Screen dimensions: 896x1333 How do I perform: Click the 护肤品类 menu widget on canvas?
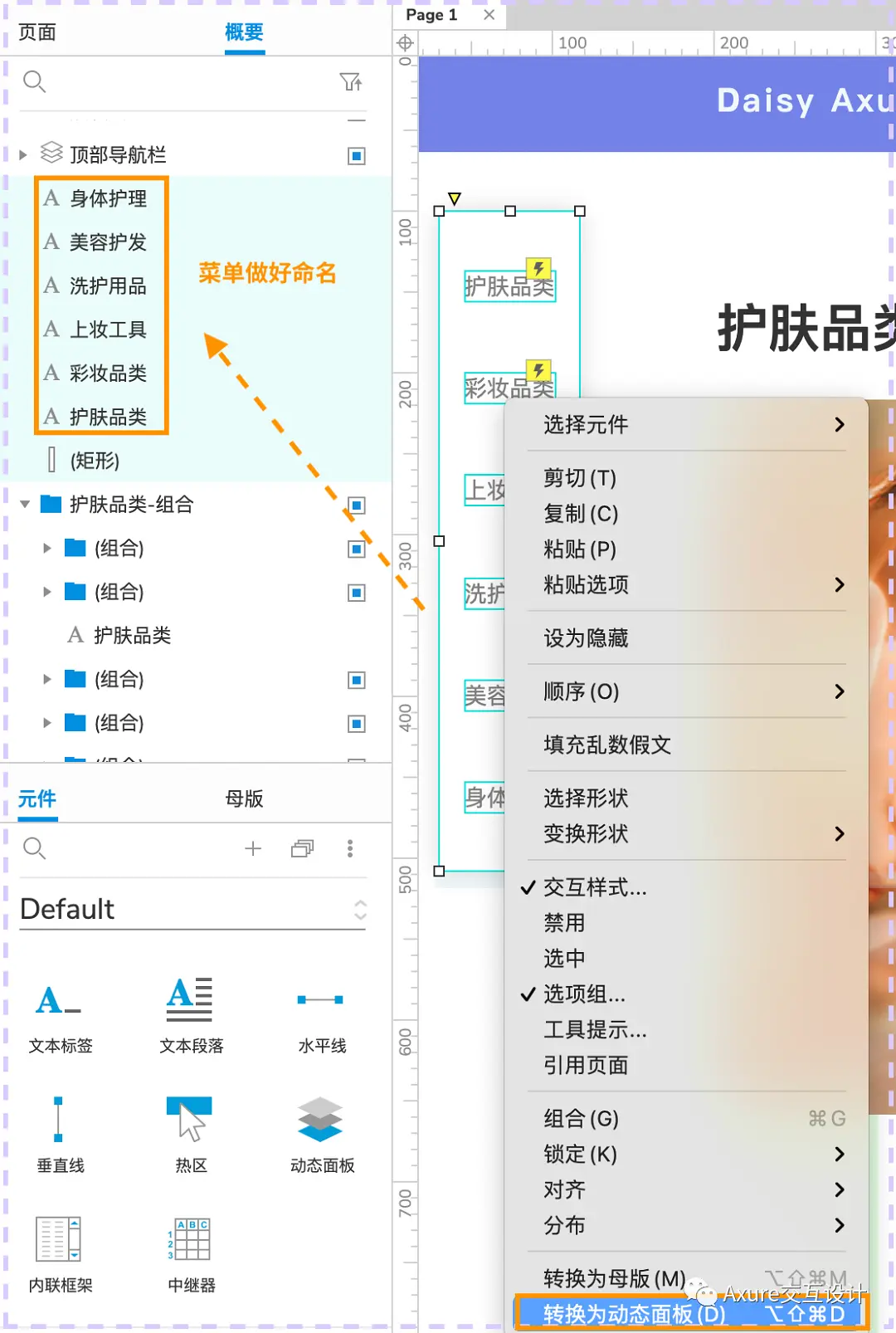(509, 286)
